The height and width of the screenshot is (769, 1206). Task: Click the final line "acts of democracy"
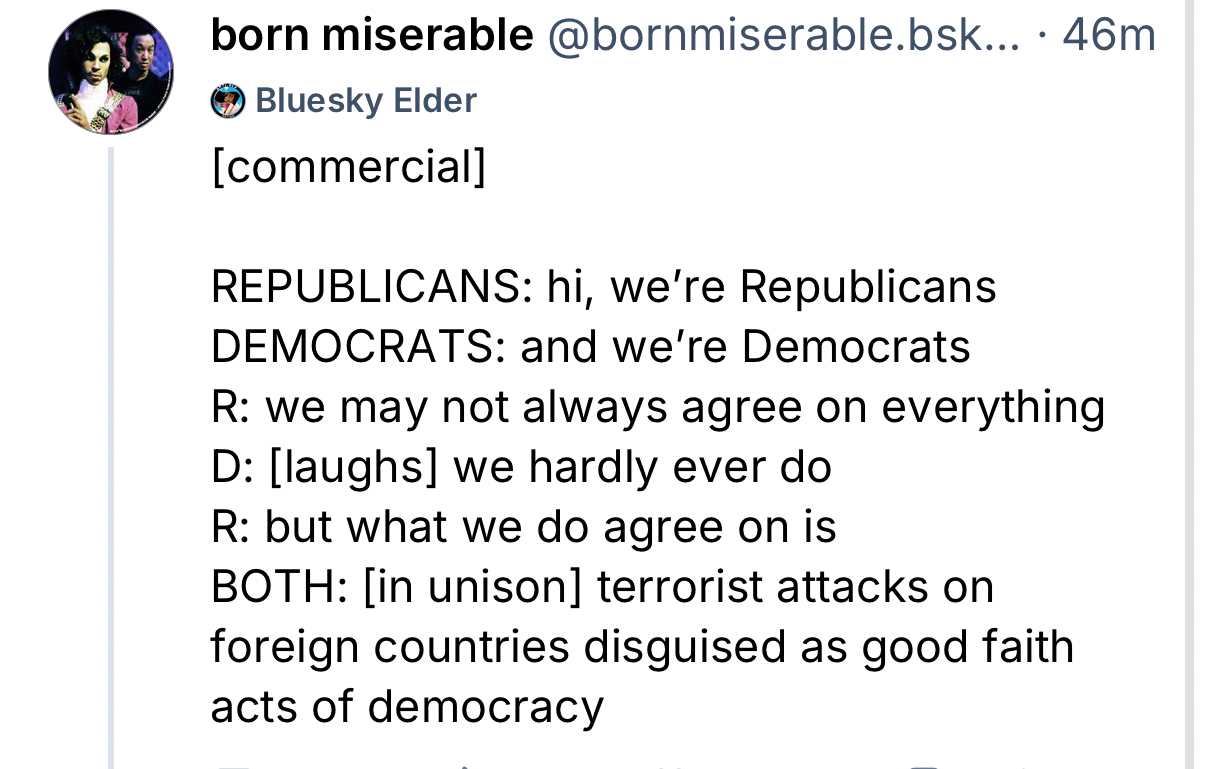pos(407,707)
